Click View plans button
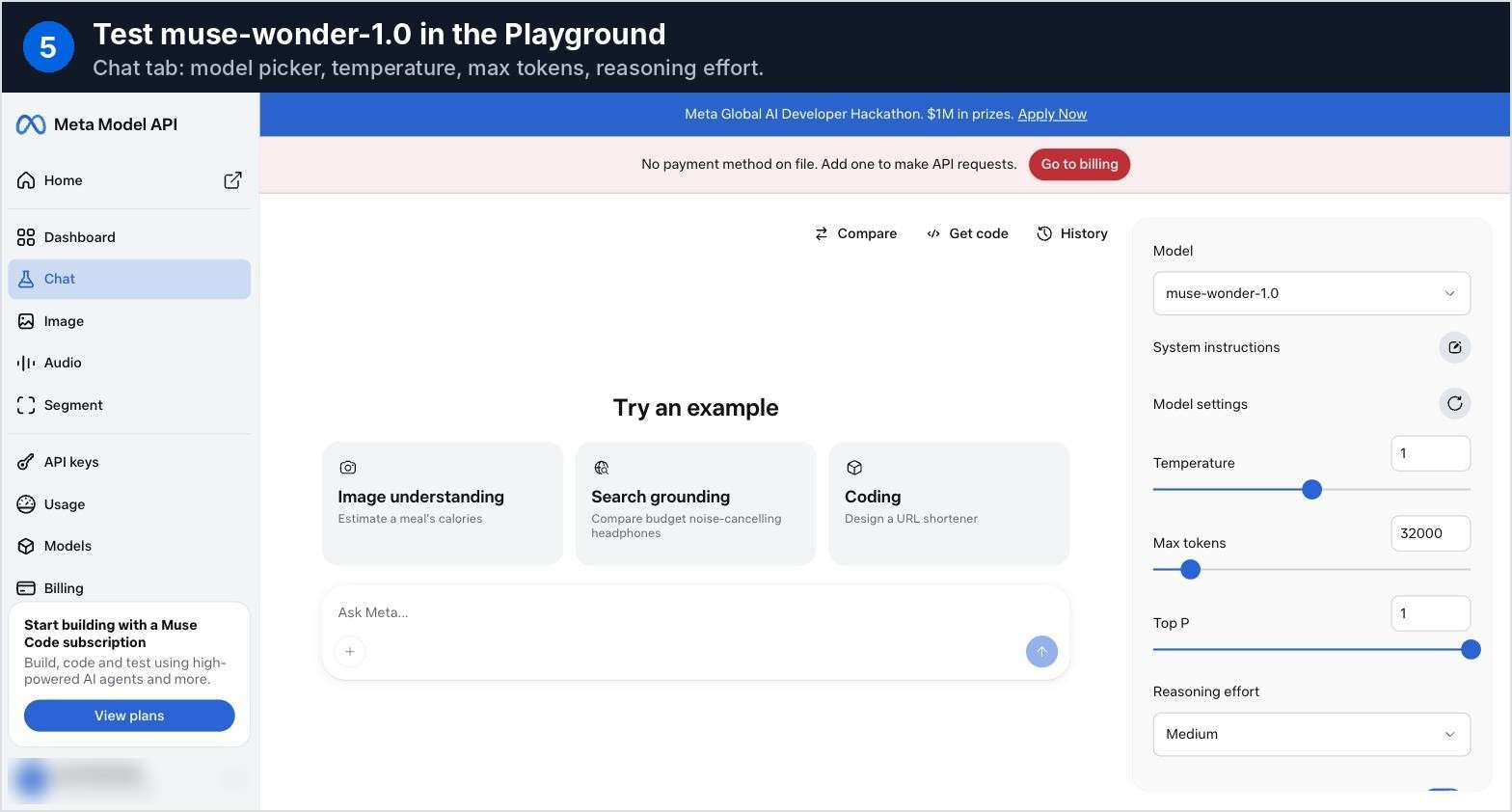This screenshot has height=812, width=1512. (129, 716)
